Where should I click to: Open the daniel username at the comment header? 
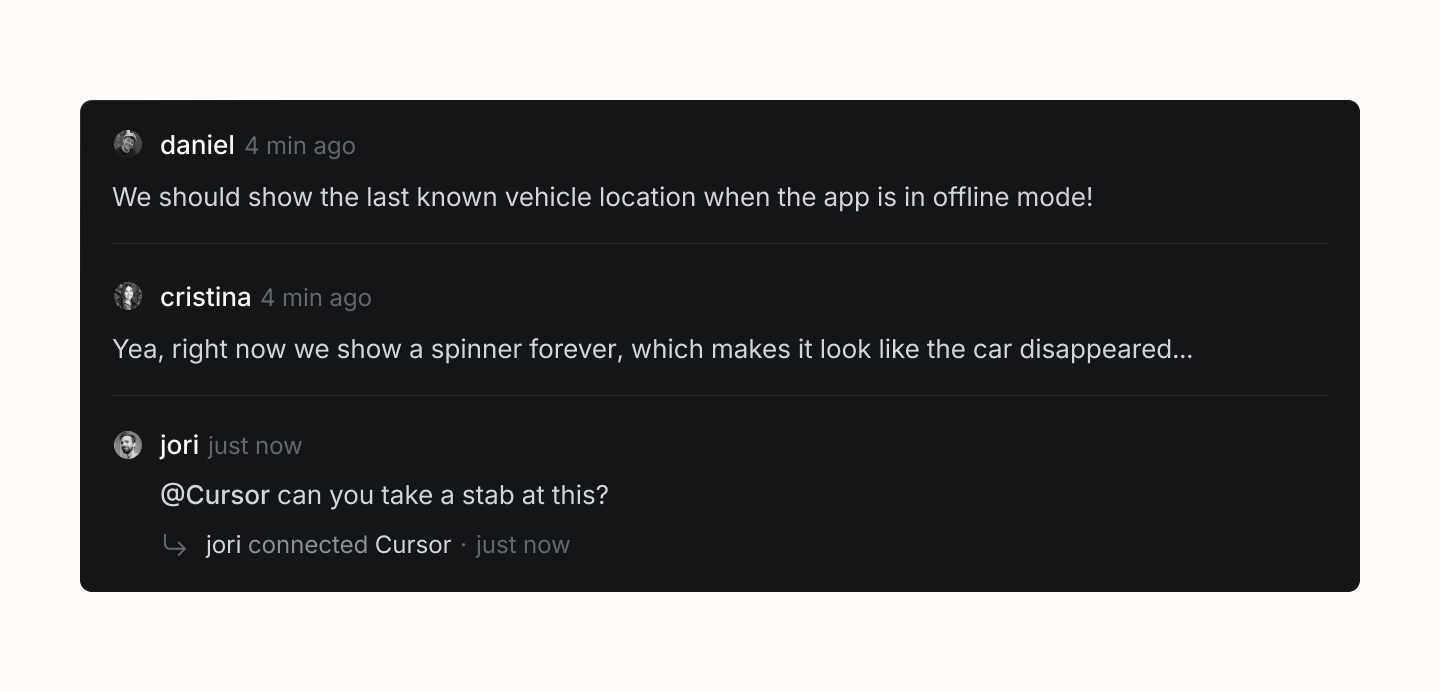(x=197, y=145)
